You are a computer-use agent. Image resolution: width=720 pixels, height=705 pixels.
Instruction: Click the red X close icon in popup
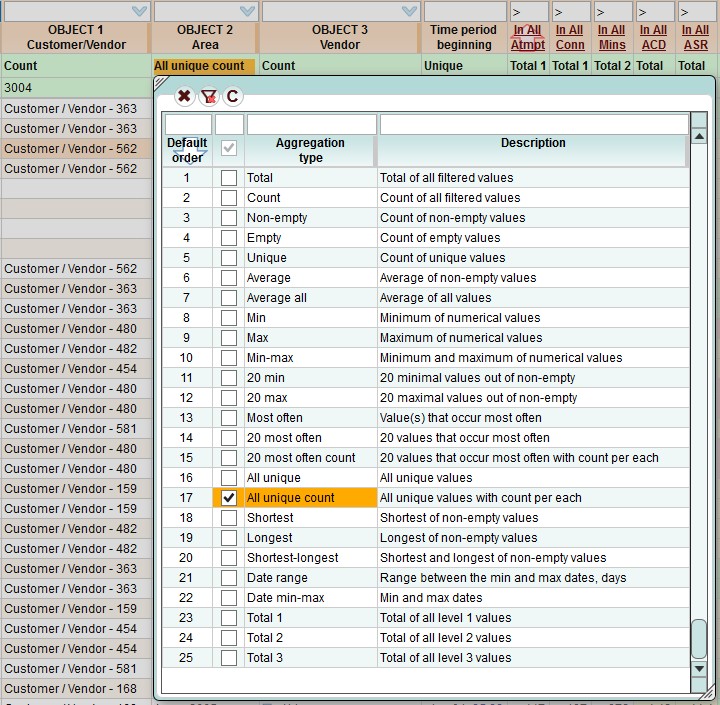tap(184, 96)
